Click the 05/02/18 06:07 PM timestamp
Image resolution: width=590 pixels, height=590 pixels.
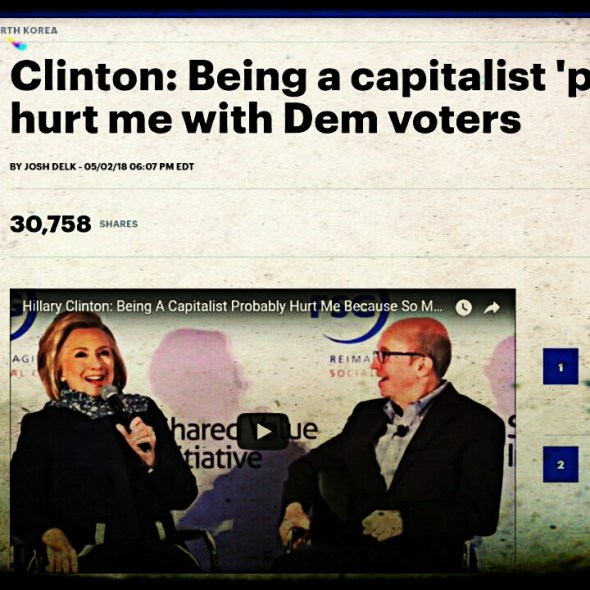click(139, 166)
